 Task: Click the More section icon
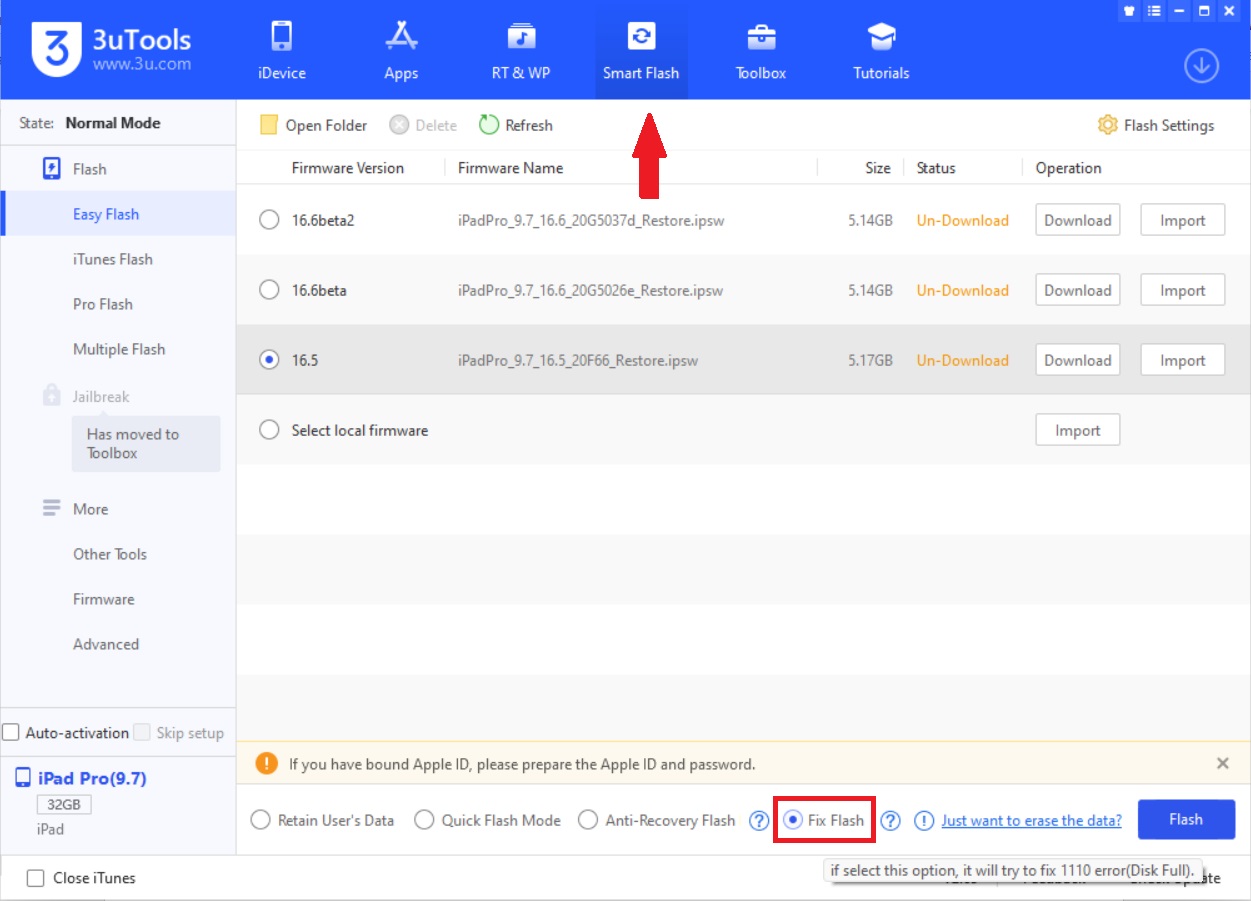[x=52, y=508]
